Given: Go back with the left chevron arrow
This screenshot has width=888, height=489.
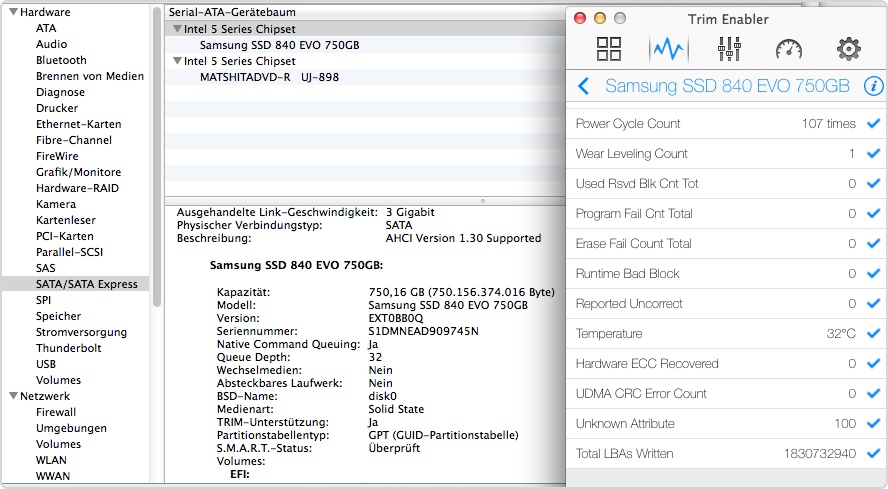Looking at the screenshot, I should (x=584, y=87).
